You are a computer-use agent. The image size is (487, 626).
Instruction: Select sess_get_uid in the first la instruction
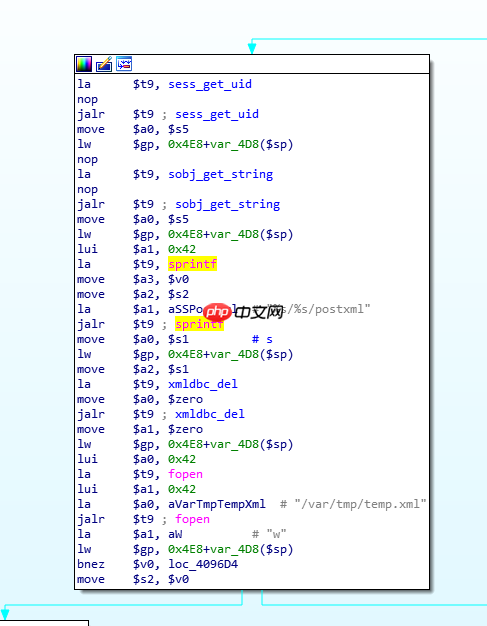210,84
